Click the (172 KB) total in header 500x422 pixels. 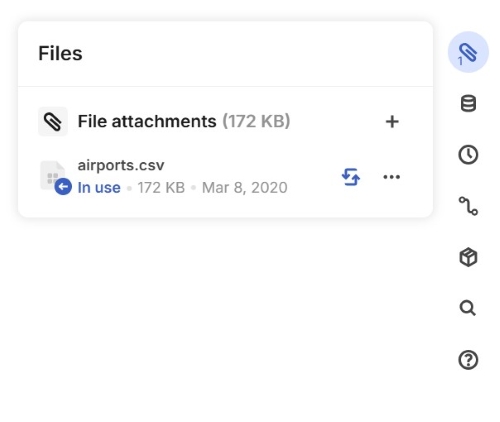(256, 121)
